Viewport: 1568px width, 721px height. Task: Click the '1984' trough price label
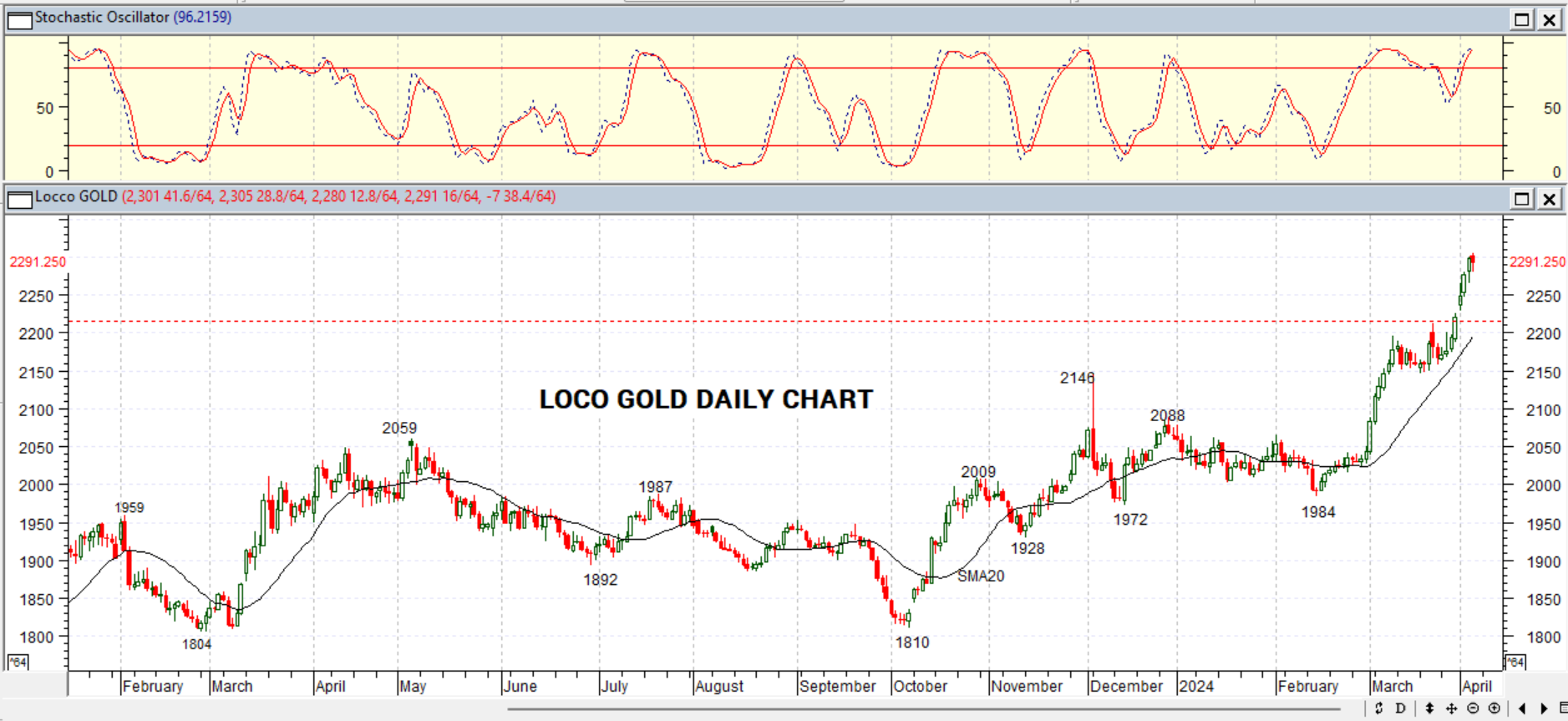pos(1318,512)
